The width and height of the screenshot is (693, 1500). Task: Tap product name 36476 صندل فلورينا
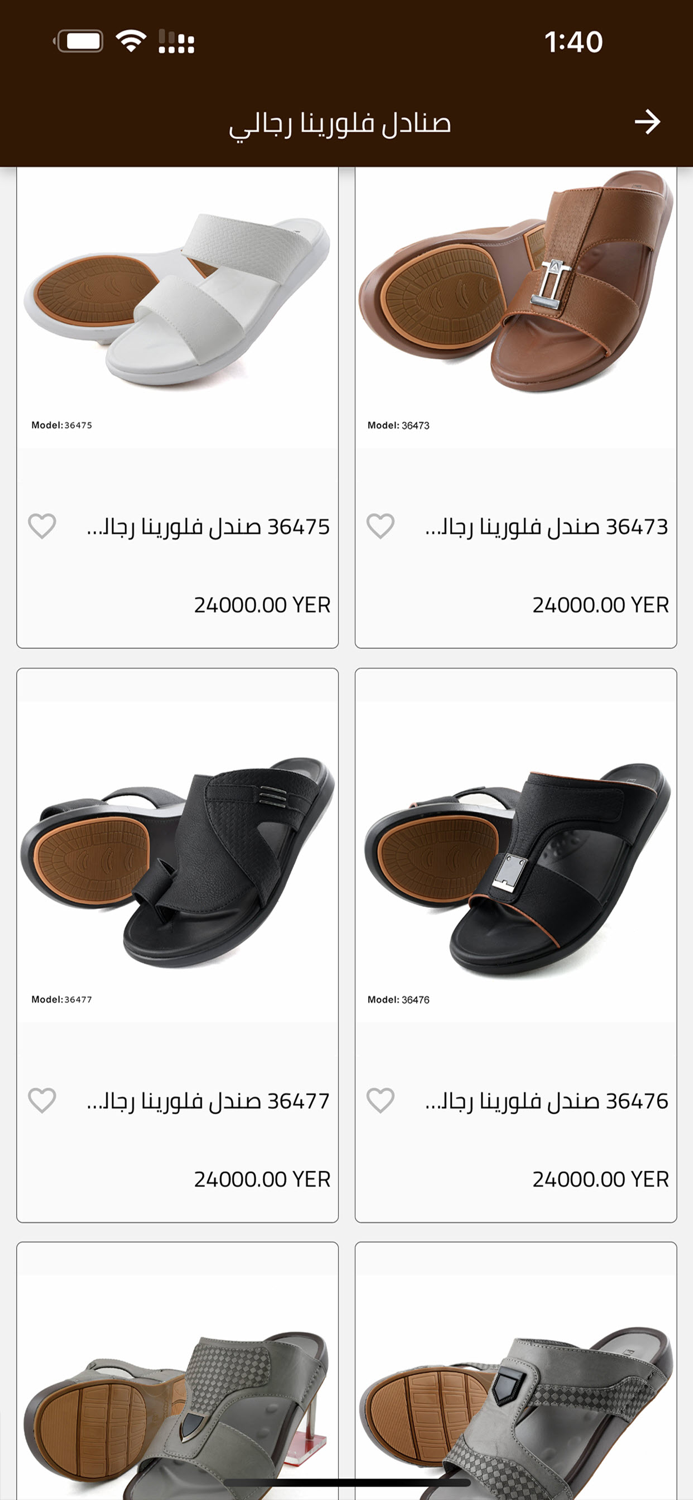(x=546, y=1101)
